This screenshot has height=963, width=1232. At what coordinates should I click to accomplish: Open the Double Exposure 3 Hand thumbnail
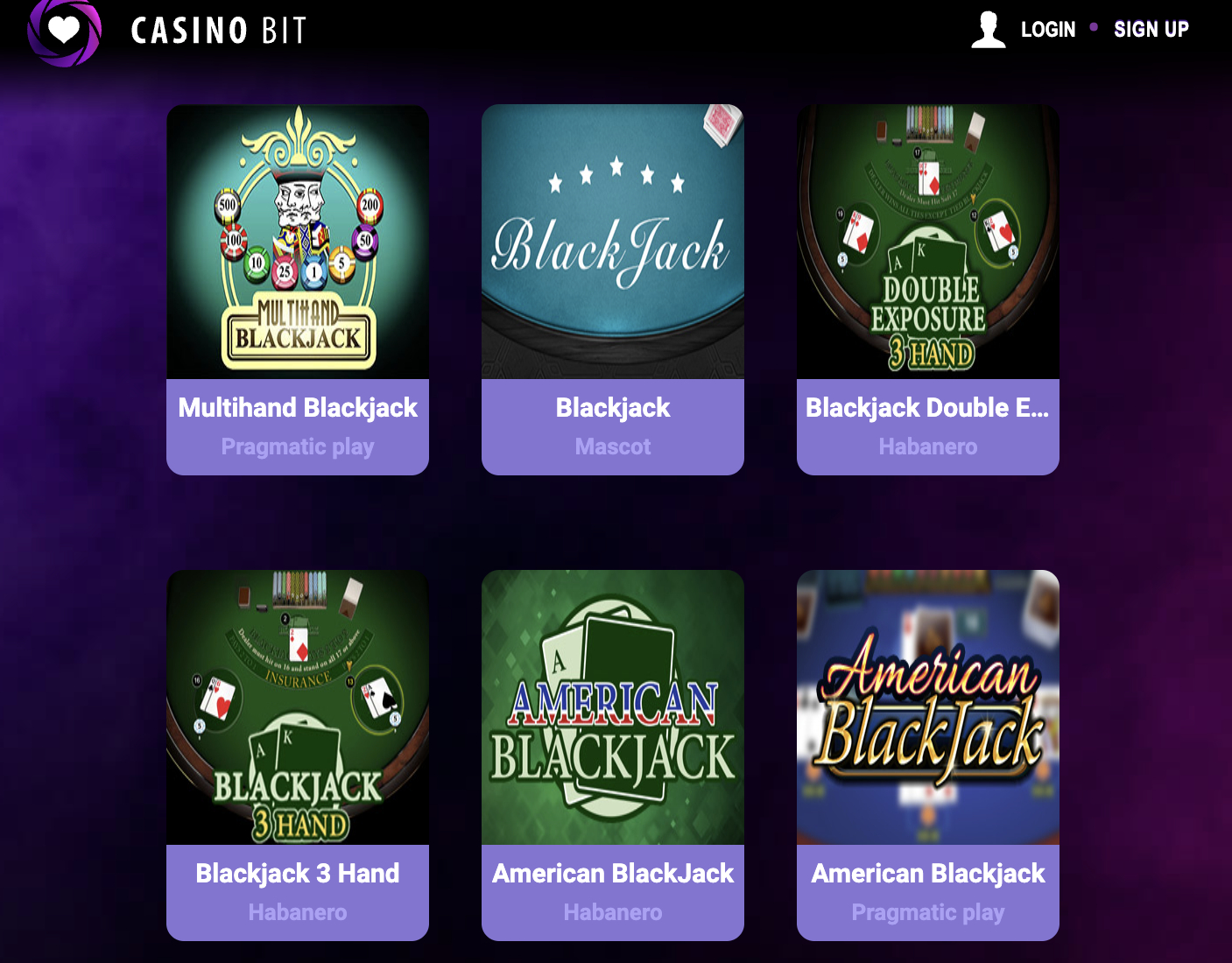click(928, 242)
